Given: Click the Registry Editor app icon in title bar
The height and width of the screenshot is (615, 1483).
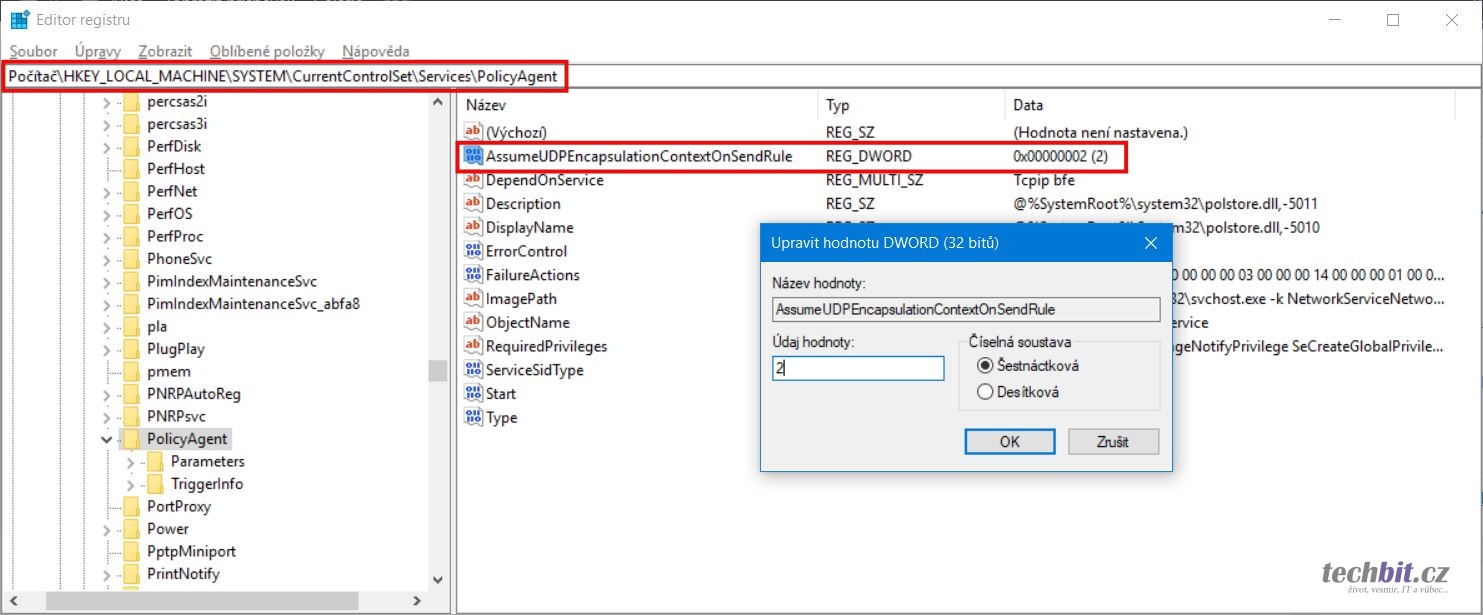Looking at the screenshot, I should 19,19.
